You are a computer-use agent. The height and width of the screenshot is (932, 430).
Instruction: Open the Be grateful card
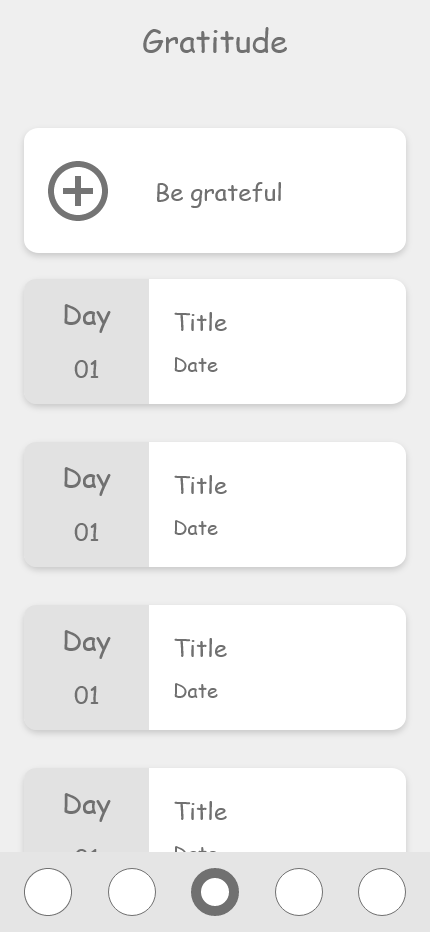tap(215, 190)
